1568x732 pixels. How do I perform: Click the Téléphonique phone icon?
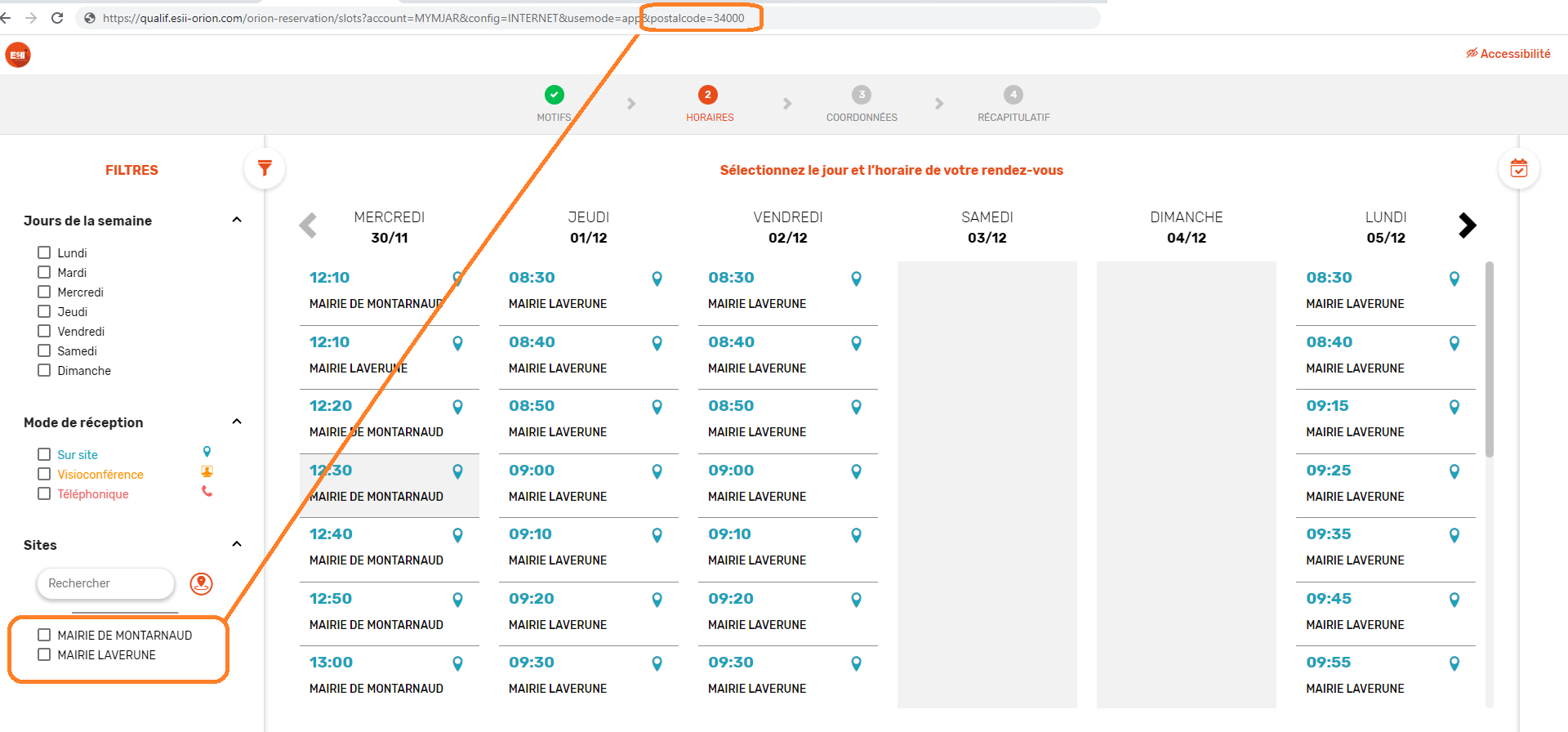207,491
